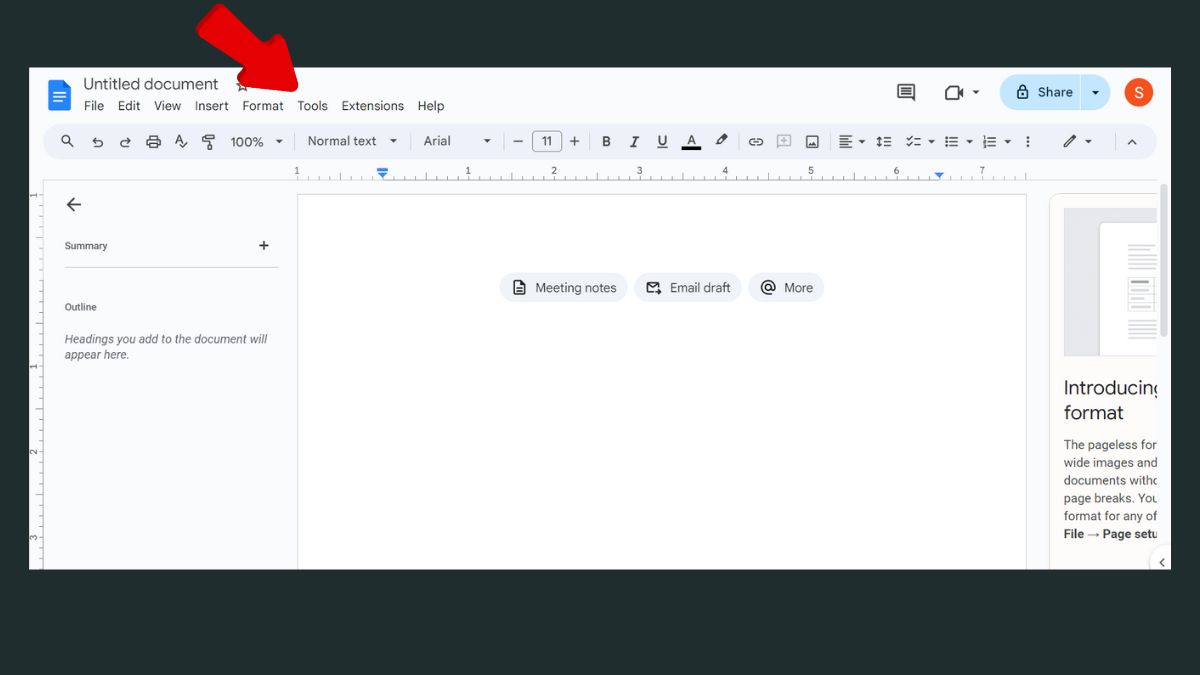Open the text color picker
1200x675 pixels.
[691, 142]
